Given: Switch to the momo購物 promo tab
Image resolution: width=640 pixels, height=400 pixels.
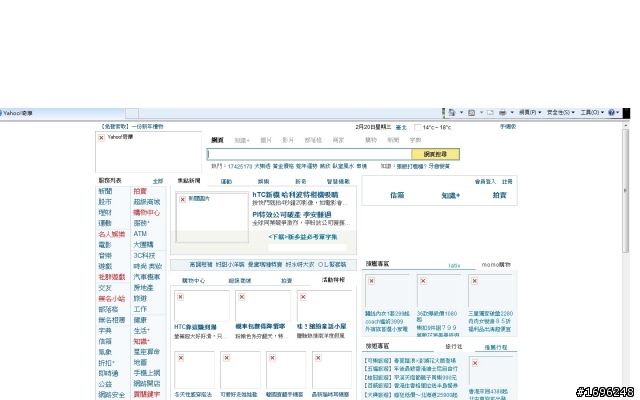Looking at the screenshot, I should click(x=496, y=264).
